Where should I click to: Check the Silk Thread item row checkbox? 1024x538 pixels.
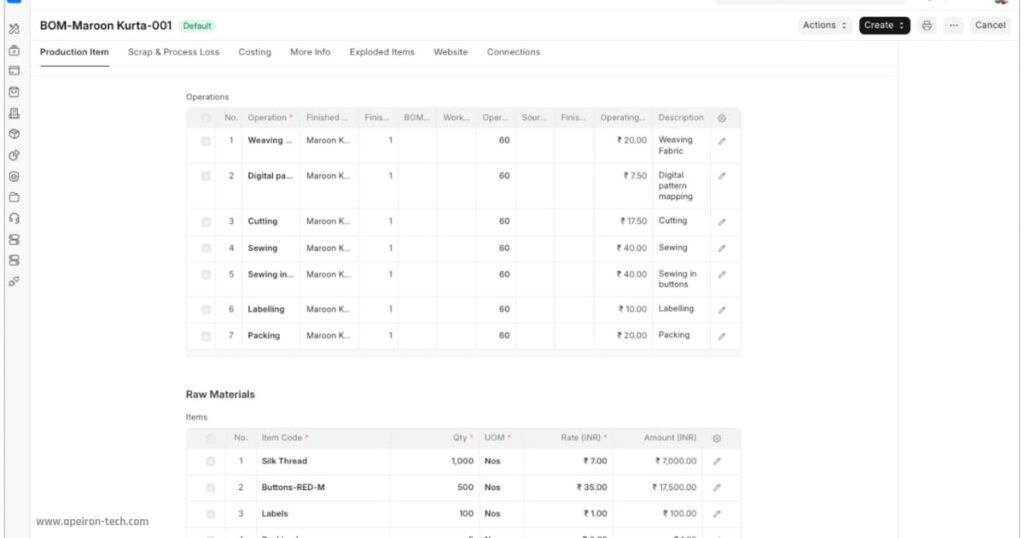210,462
